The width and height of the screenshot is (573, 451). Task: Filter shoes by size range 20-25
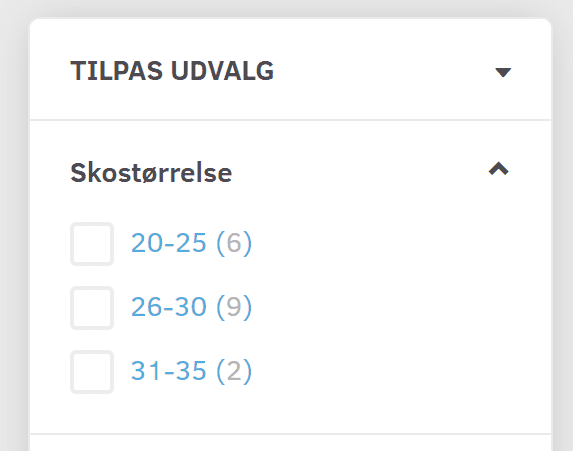point(168,243)
